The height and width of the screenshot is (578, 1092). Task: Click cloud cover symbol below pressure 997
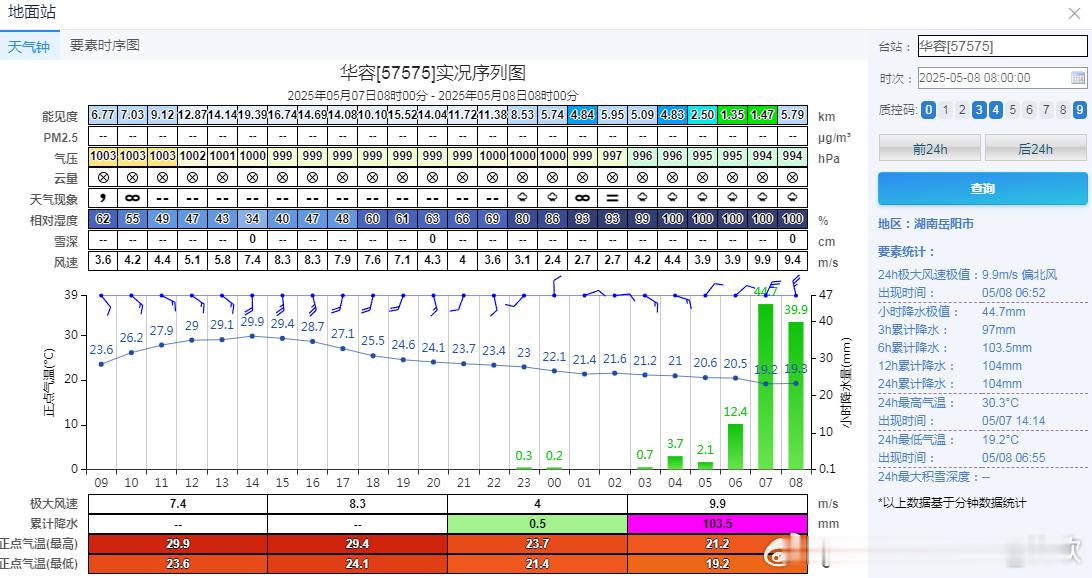point(612,178)
